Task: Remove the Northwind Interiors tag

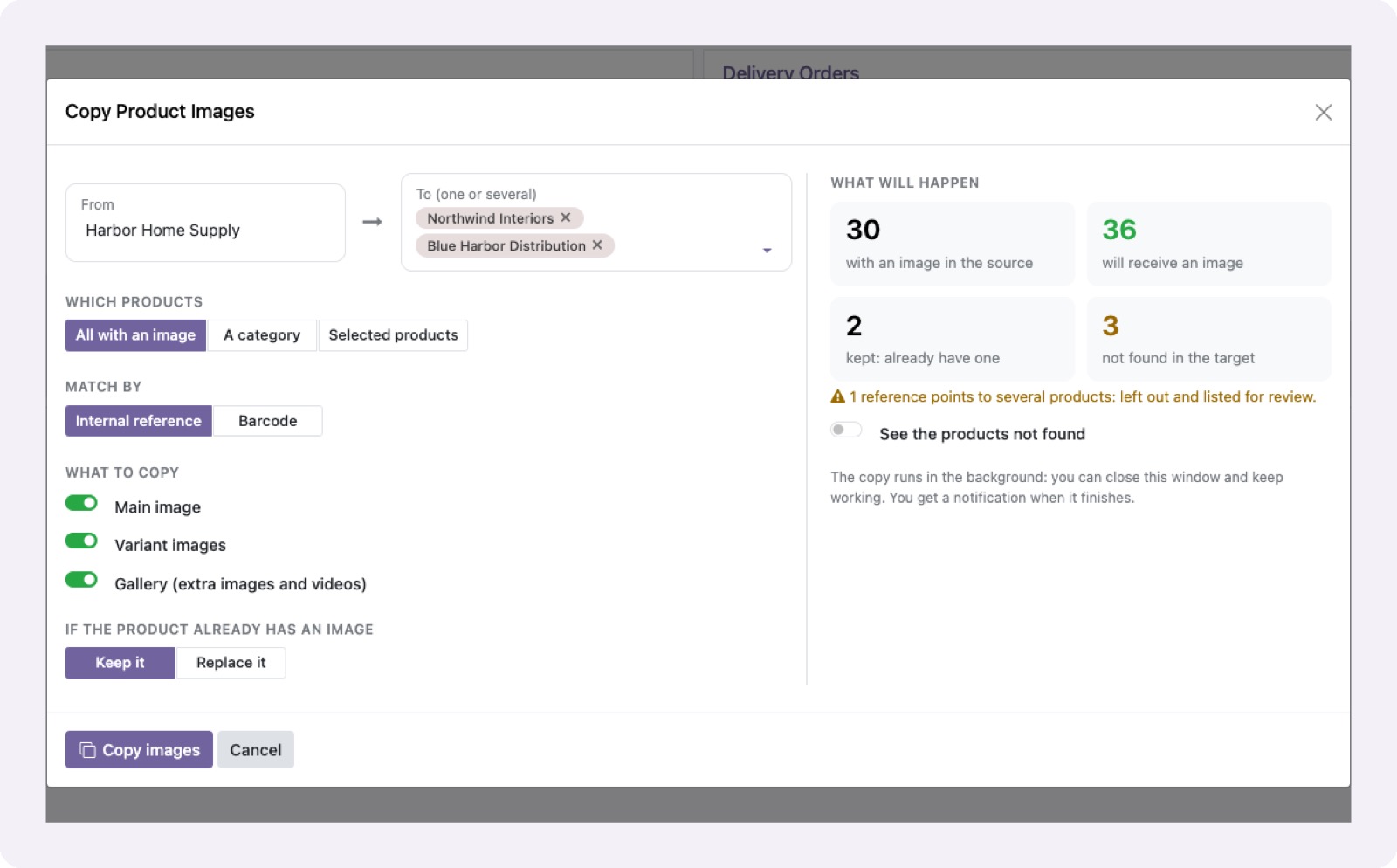Action: point(566,217)
